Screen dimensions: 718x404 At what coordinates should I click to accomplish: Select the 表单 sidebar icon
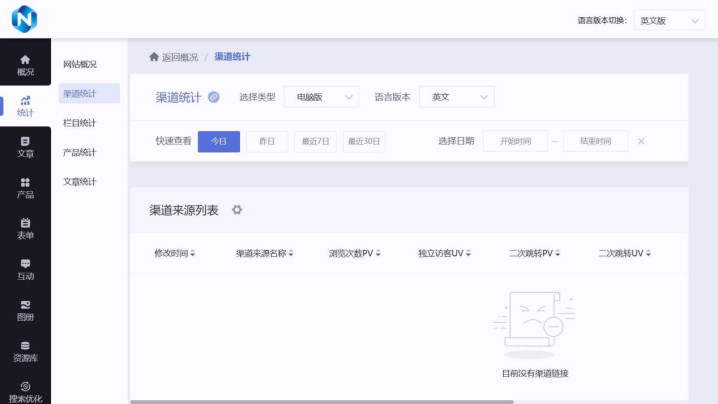point(25,228)
